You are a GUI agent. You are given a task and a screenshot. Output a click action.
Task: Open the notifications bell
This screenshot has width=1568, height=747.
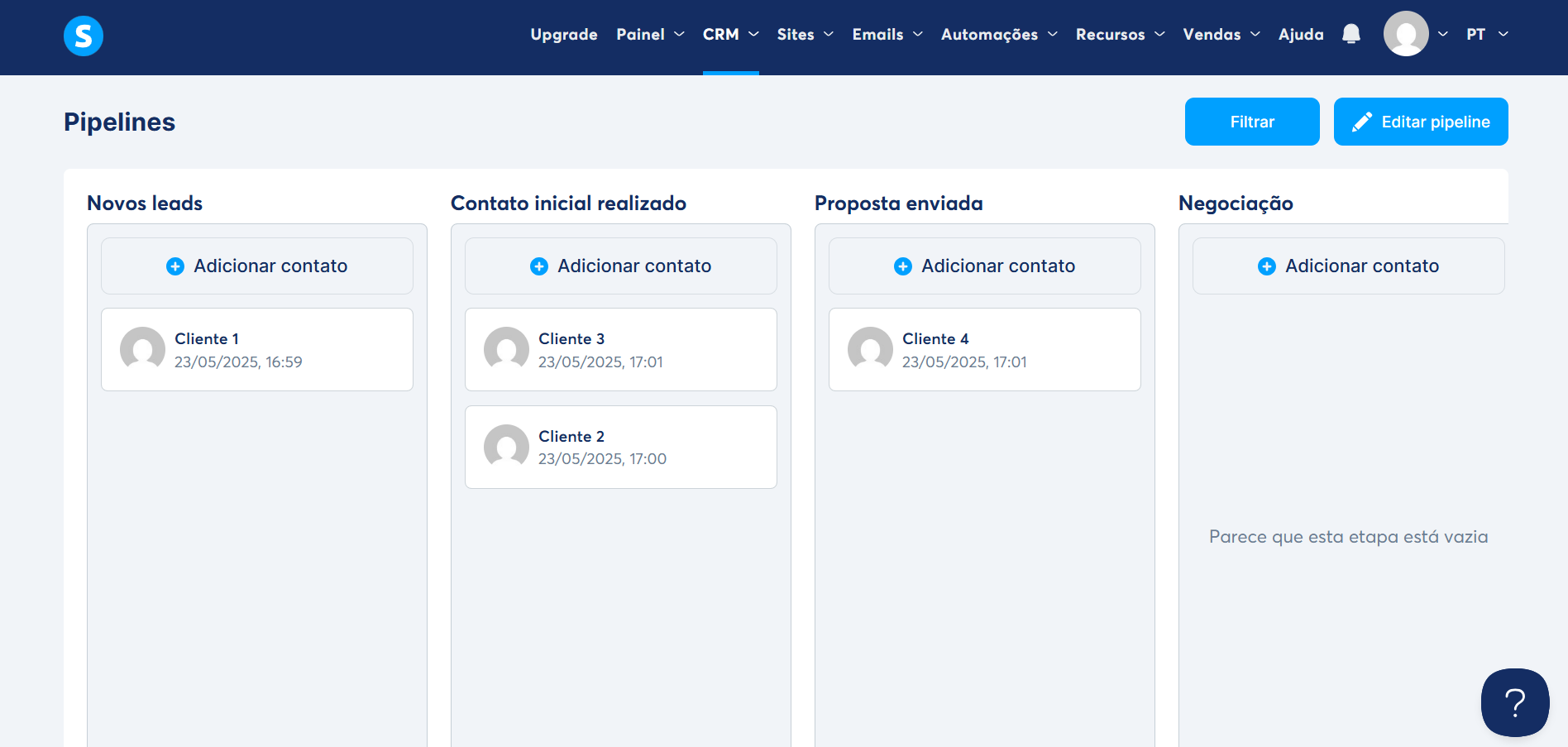pyautogui.click(x=1351, y=34)
